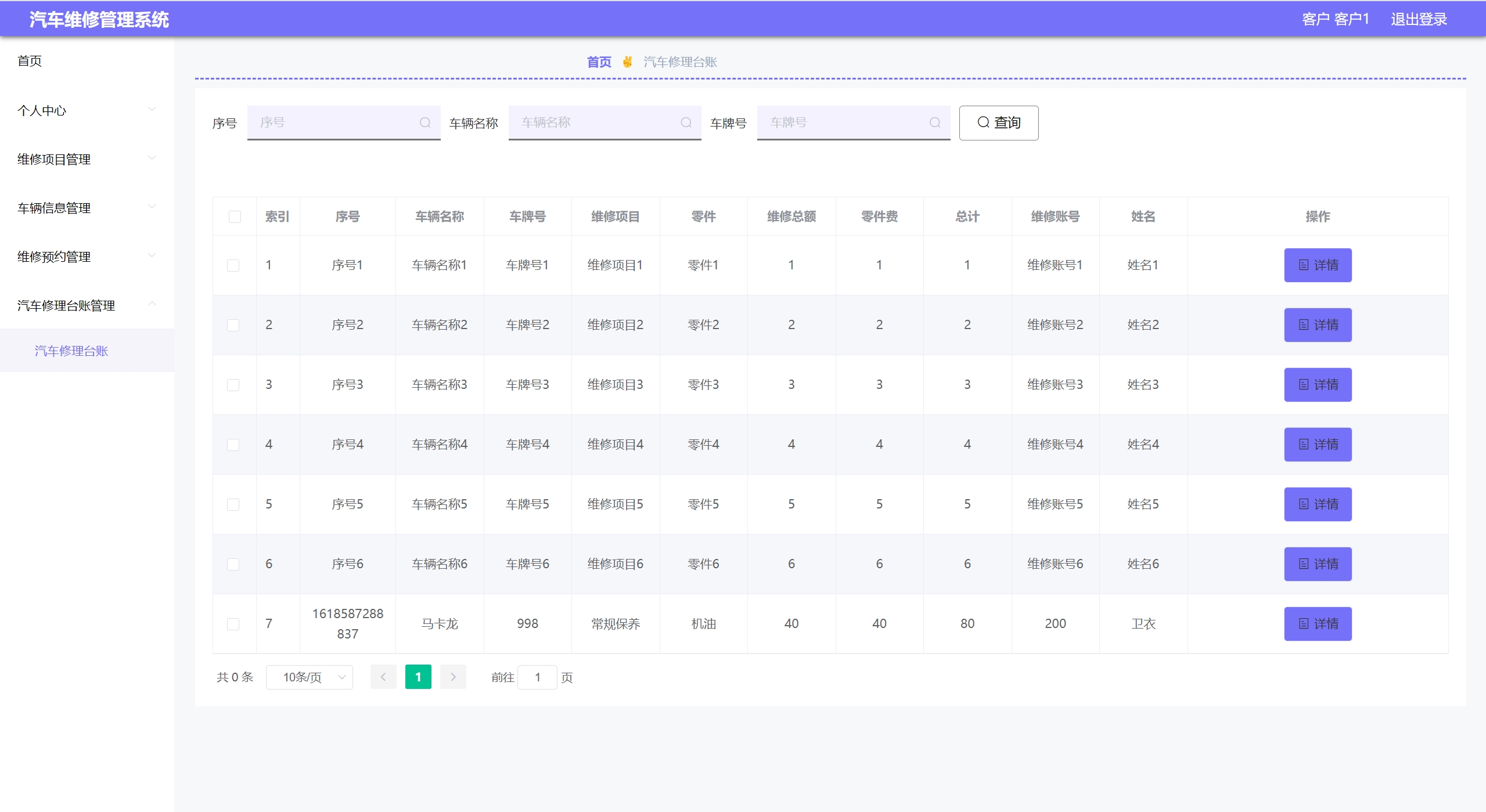Toggle the select-all header checkbox
This screenshot has height=812, width=1486.
235,216
